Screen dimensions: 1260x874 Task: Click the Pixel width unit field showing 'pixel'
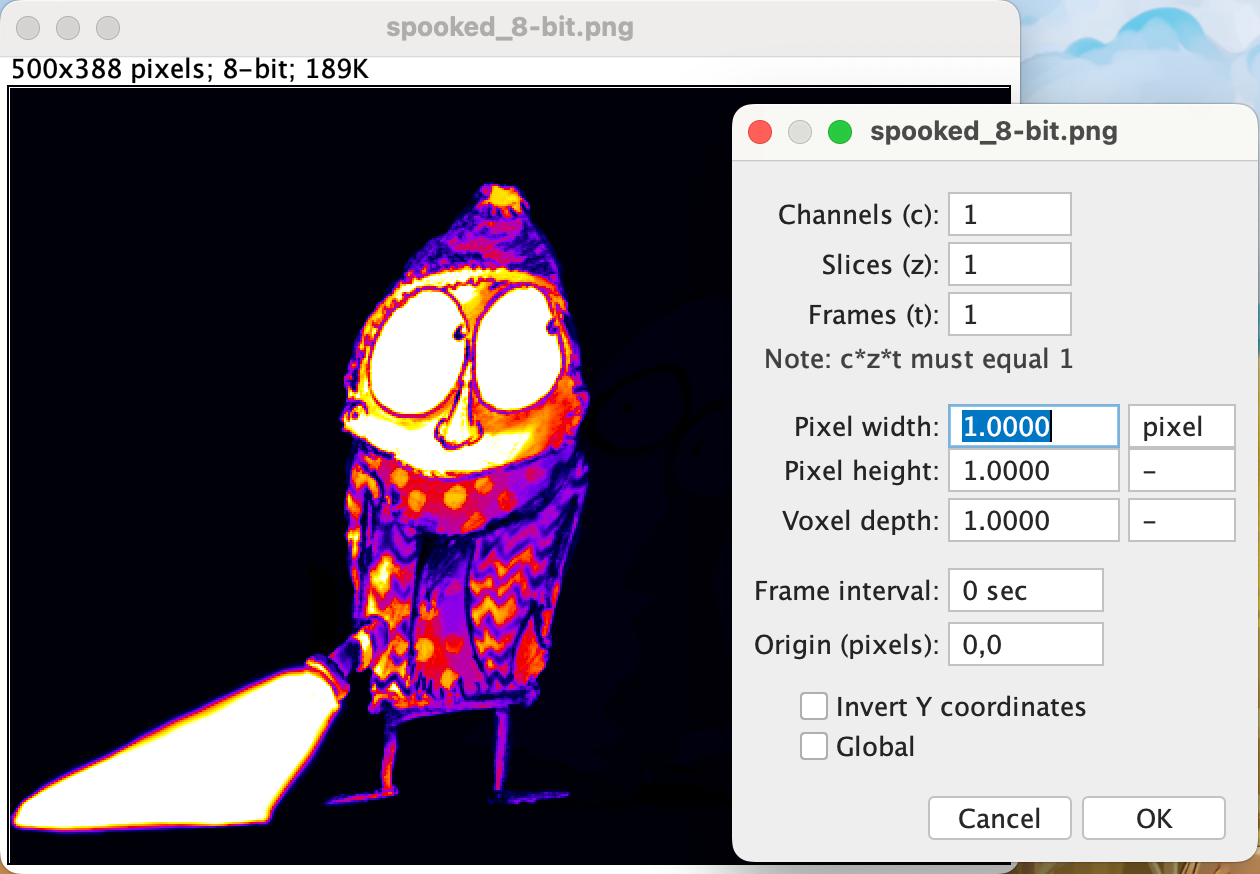pos(1182,428)
